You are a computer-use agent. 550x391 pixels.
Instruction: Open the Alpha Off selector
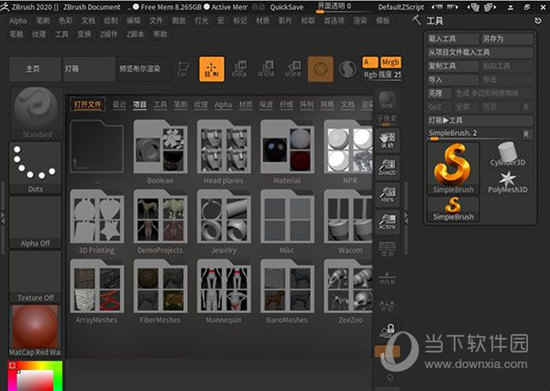[x=35, y=222]
